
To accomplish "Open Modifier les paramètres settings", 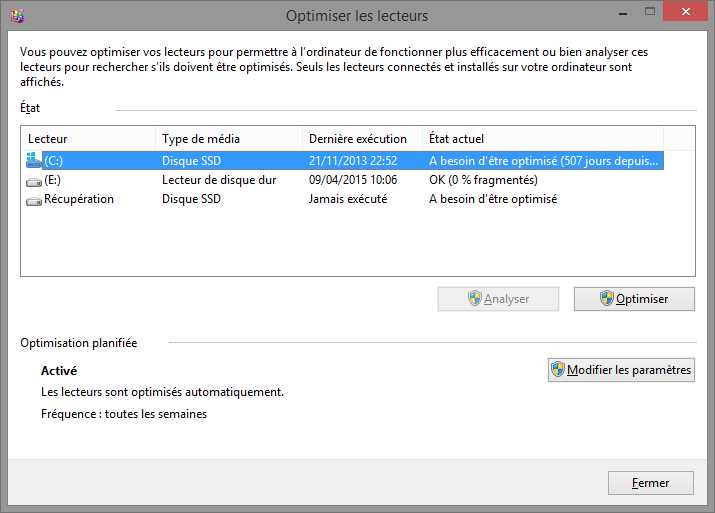I will click(621, 370).
